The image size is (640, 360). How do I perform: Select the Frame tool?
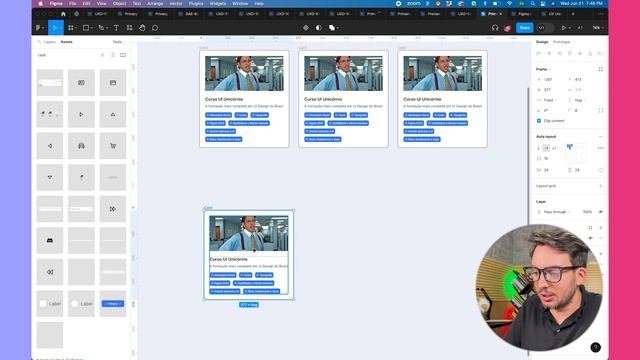pyautogui.click(x=71, y=28)
